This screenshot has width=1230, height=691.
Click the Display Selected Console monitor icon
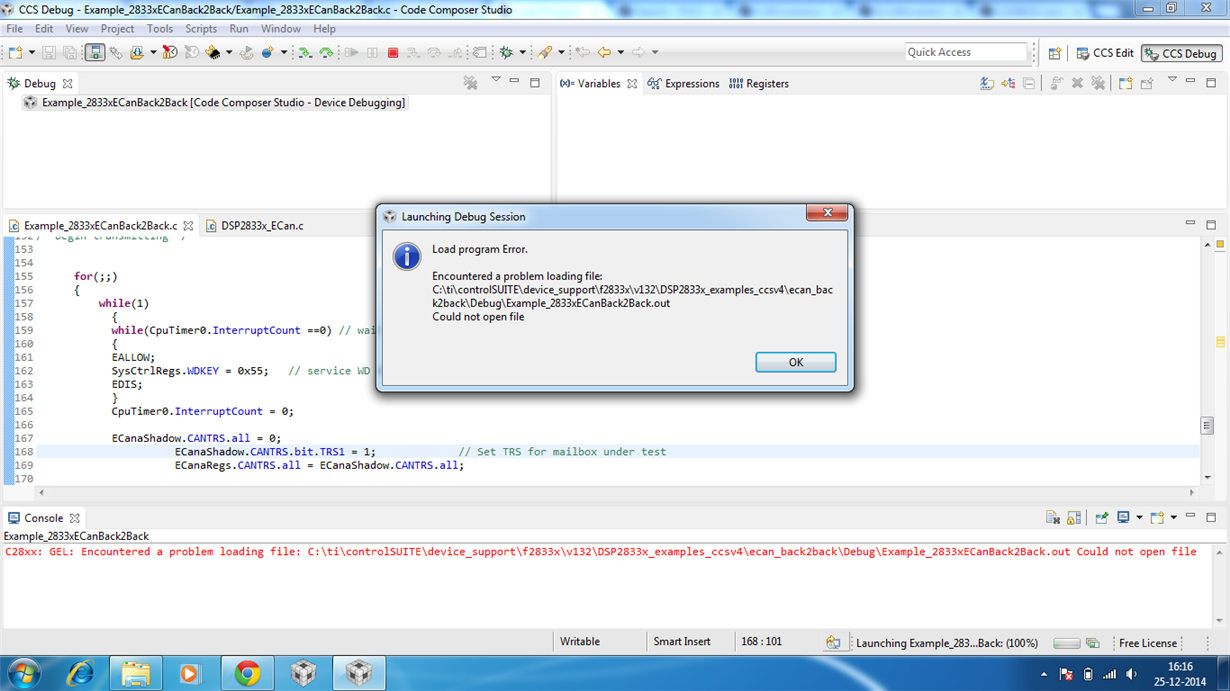point(1123,518)
